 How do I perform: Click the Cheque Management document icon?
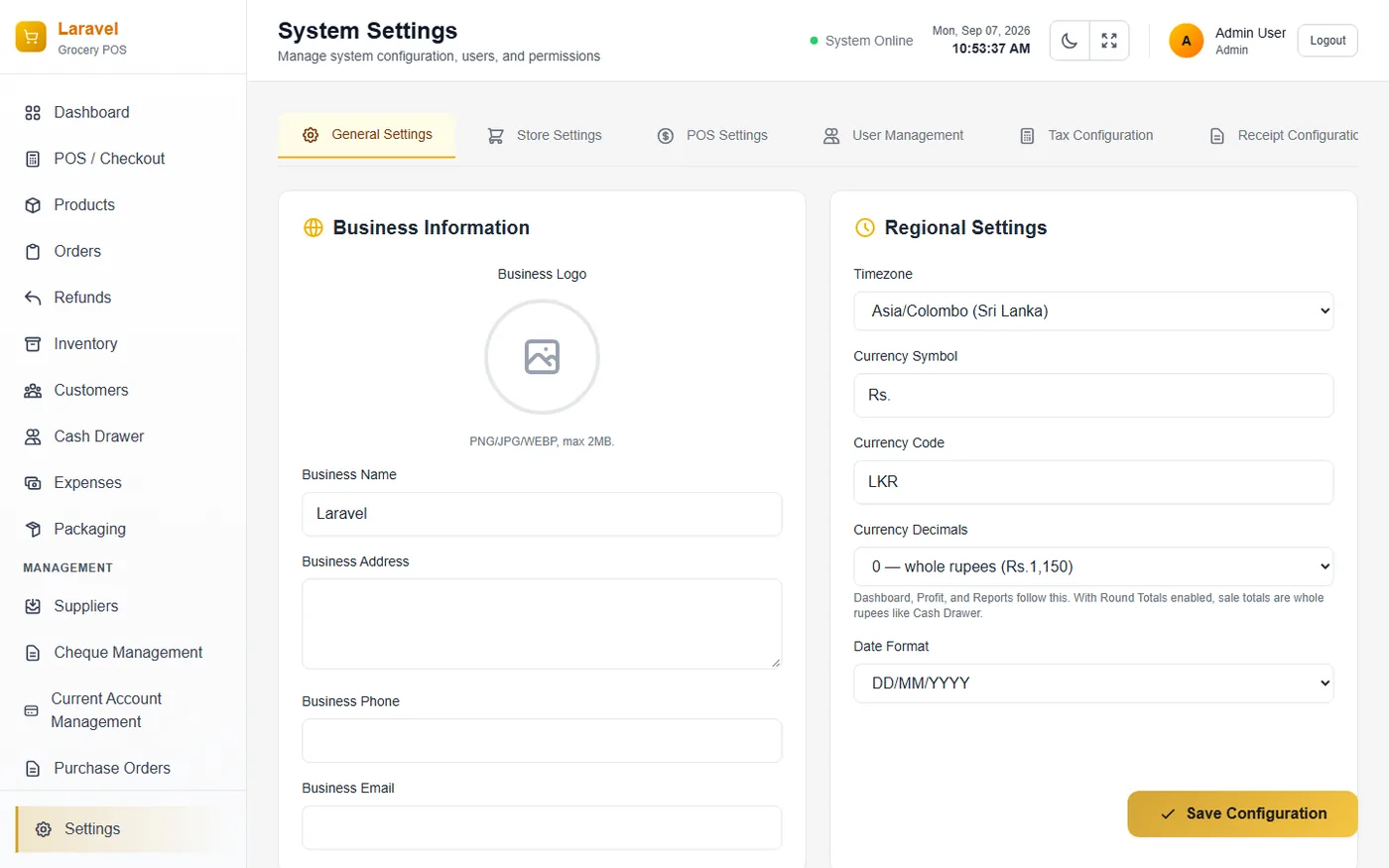(33, 653)
